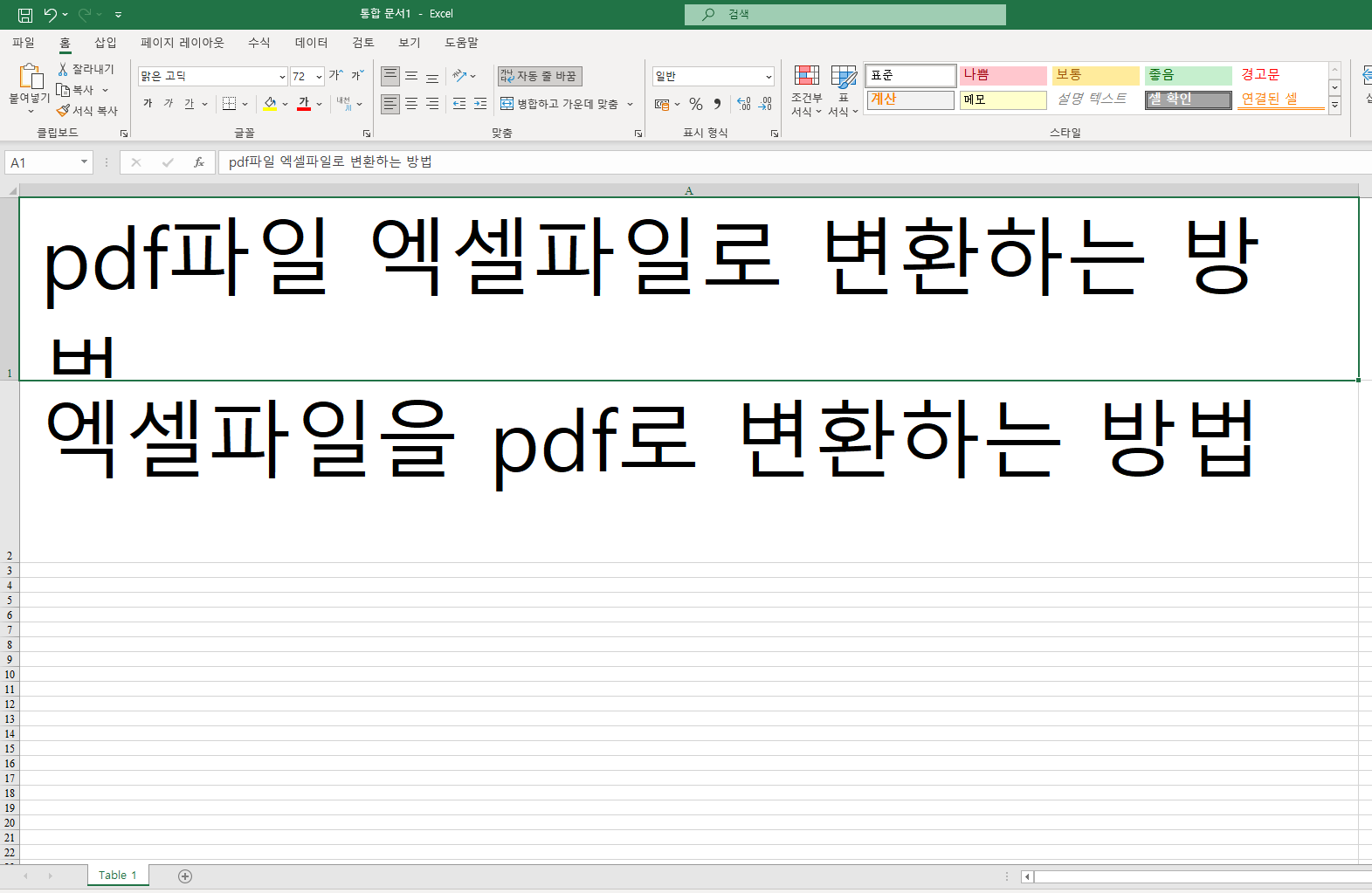The image size is (1372, 893).
Task: Click the insert function fx icon
Action: (x=199, y=162)
